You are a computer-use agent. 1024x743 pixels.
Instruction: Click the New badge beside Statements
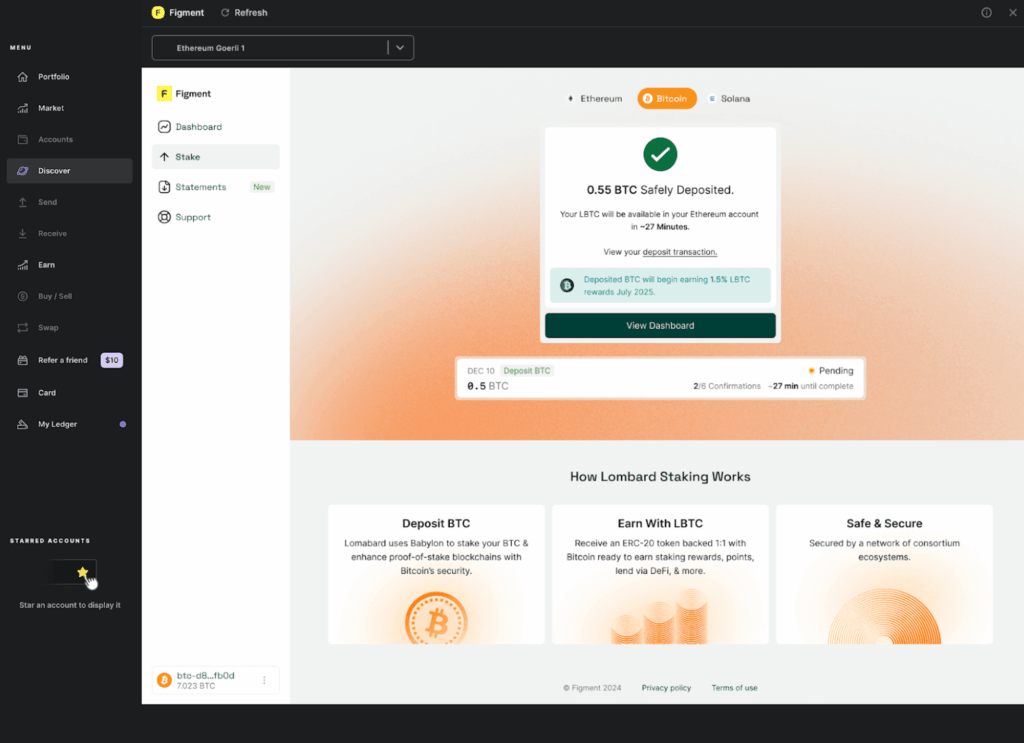(262, 187)
